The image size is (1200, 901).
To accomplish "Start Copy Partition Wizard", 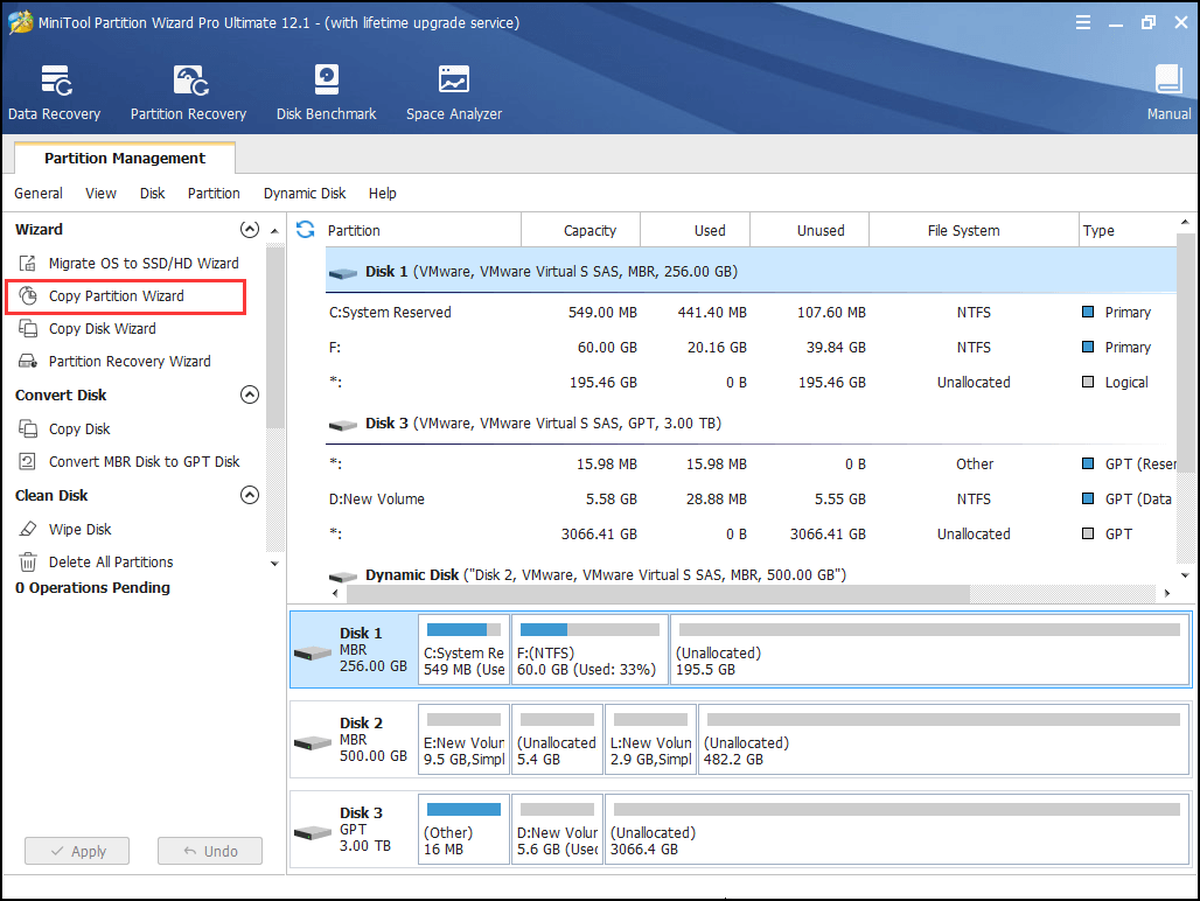I will (x=116, y=296).
